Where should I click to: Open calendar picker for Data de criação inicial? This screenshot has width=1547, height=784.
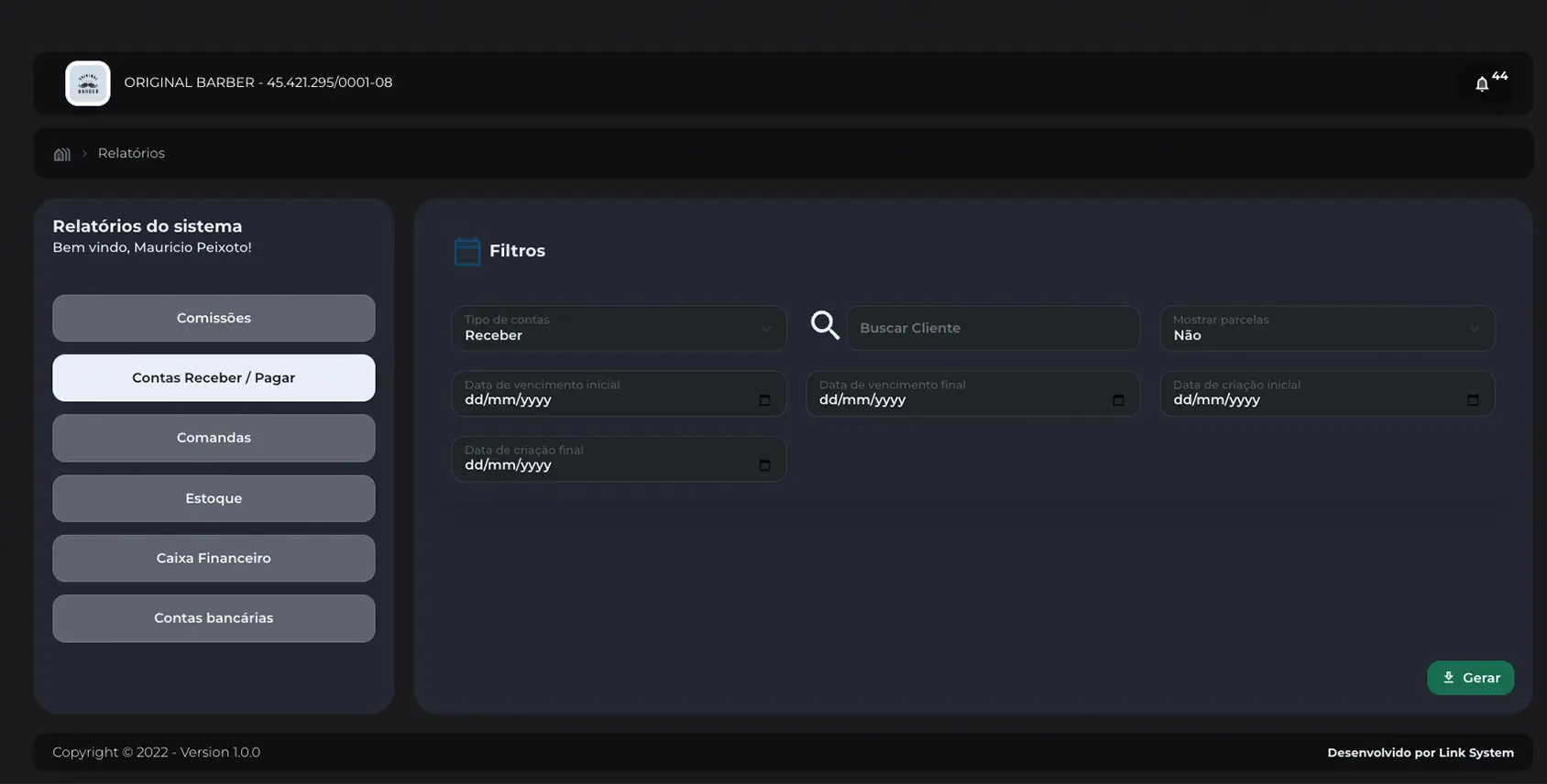point(1473,400)
